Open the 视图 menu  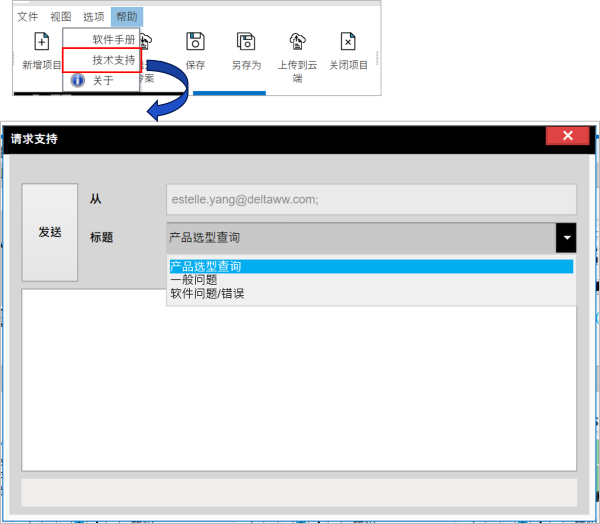(61, 17)
